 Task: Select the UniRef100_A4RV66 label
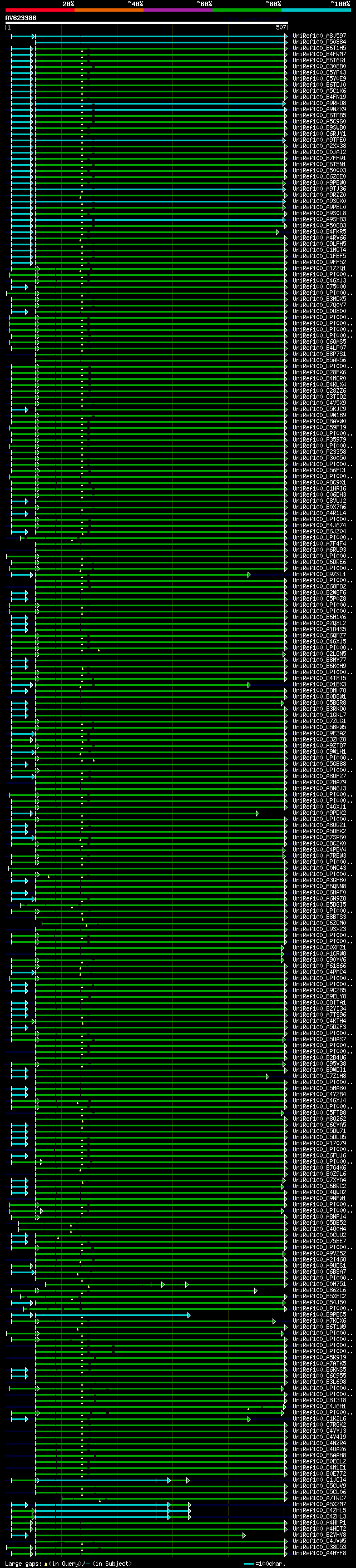pyautogui.click(x=319, y=238)
